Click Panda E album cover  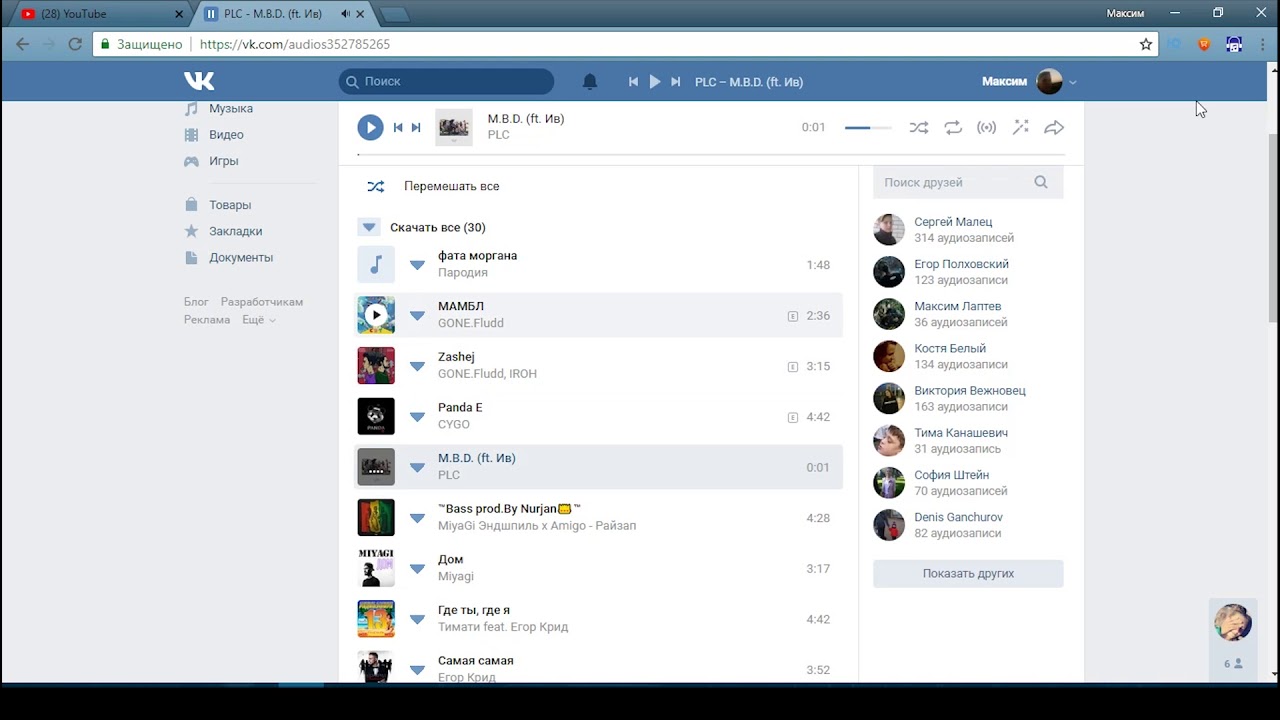click(376, 417)
